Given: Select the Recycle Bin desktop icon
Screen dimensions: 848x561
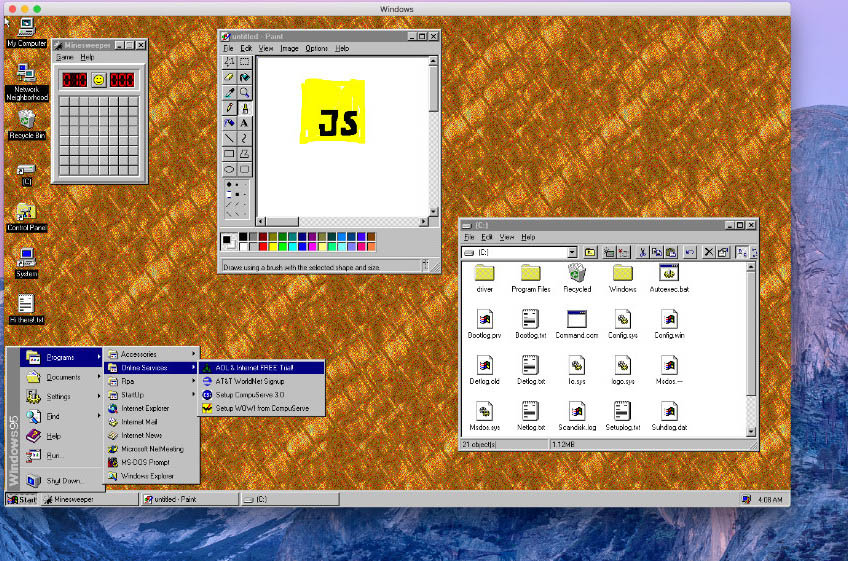Looking at the screenshot, I should click(x=26, y=125).
